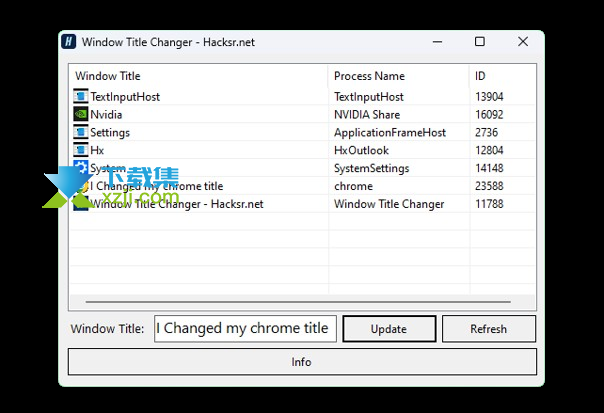Close the Window Title Changer window
The height and width of the screenshot is (413, 604).
pos(523,41)
